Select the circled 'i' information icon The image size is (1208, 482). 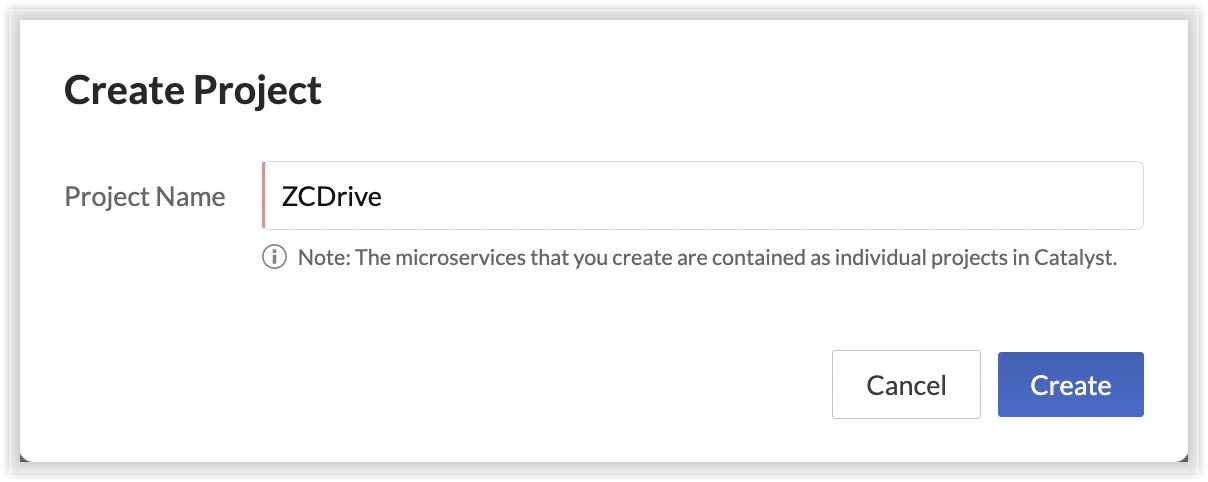[x=274, y=257]
